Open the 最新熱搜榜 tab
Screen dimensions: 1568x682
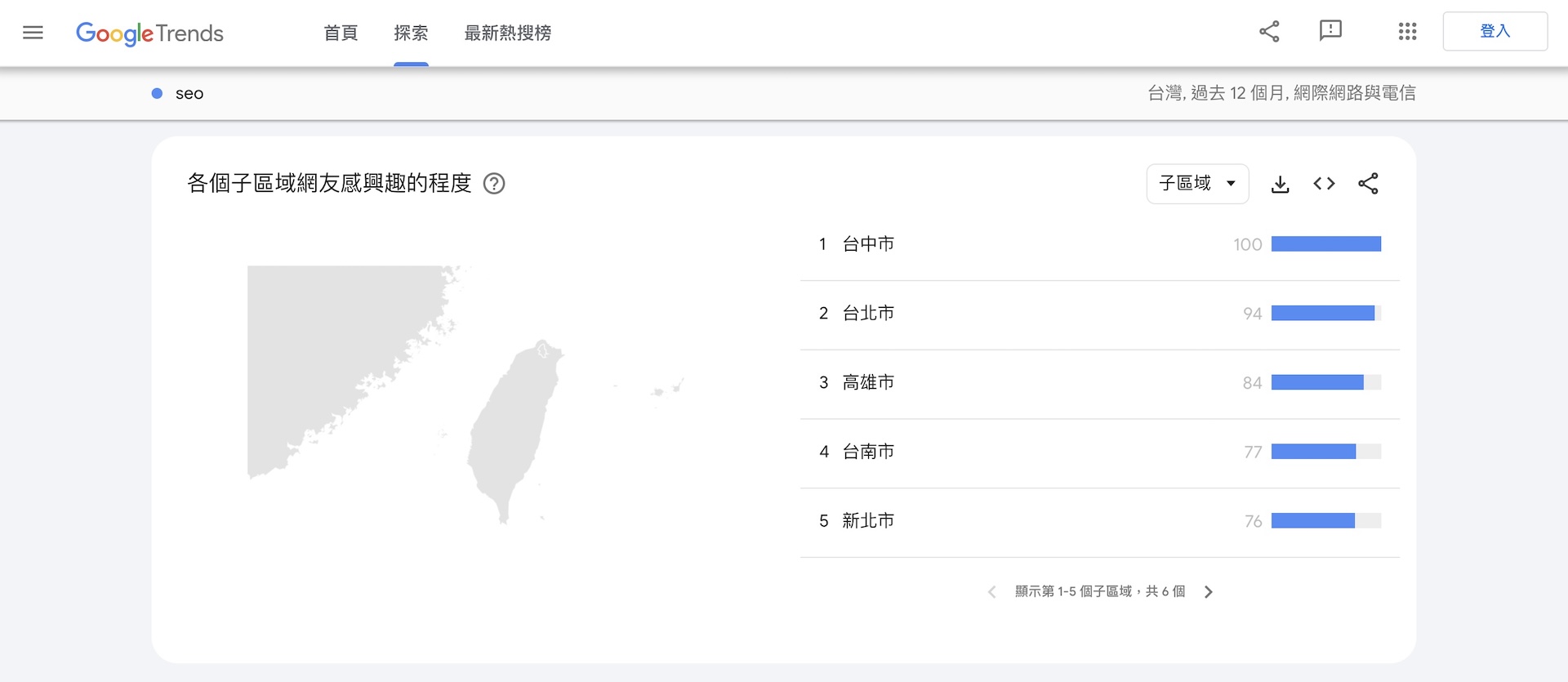point(507,33)
